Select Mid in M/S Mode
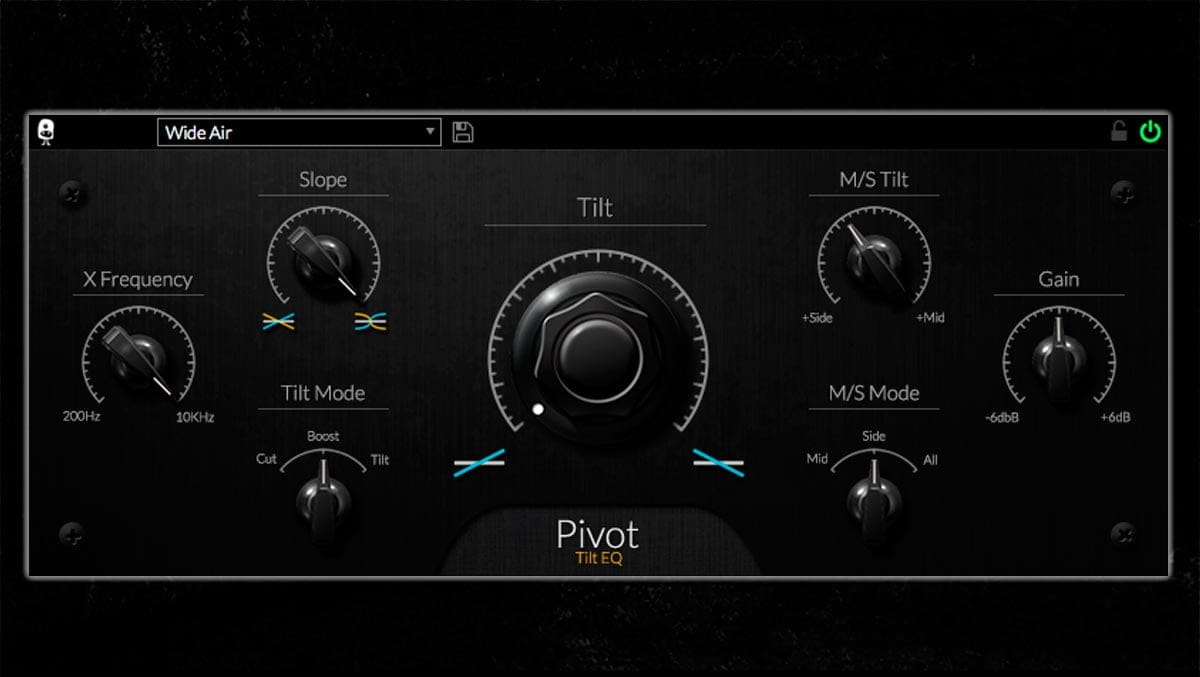 pos(817,460)
